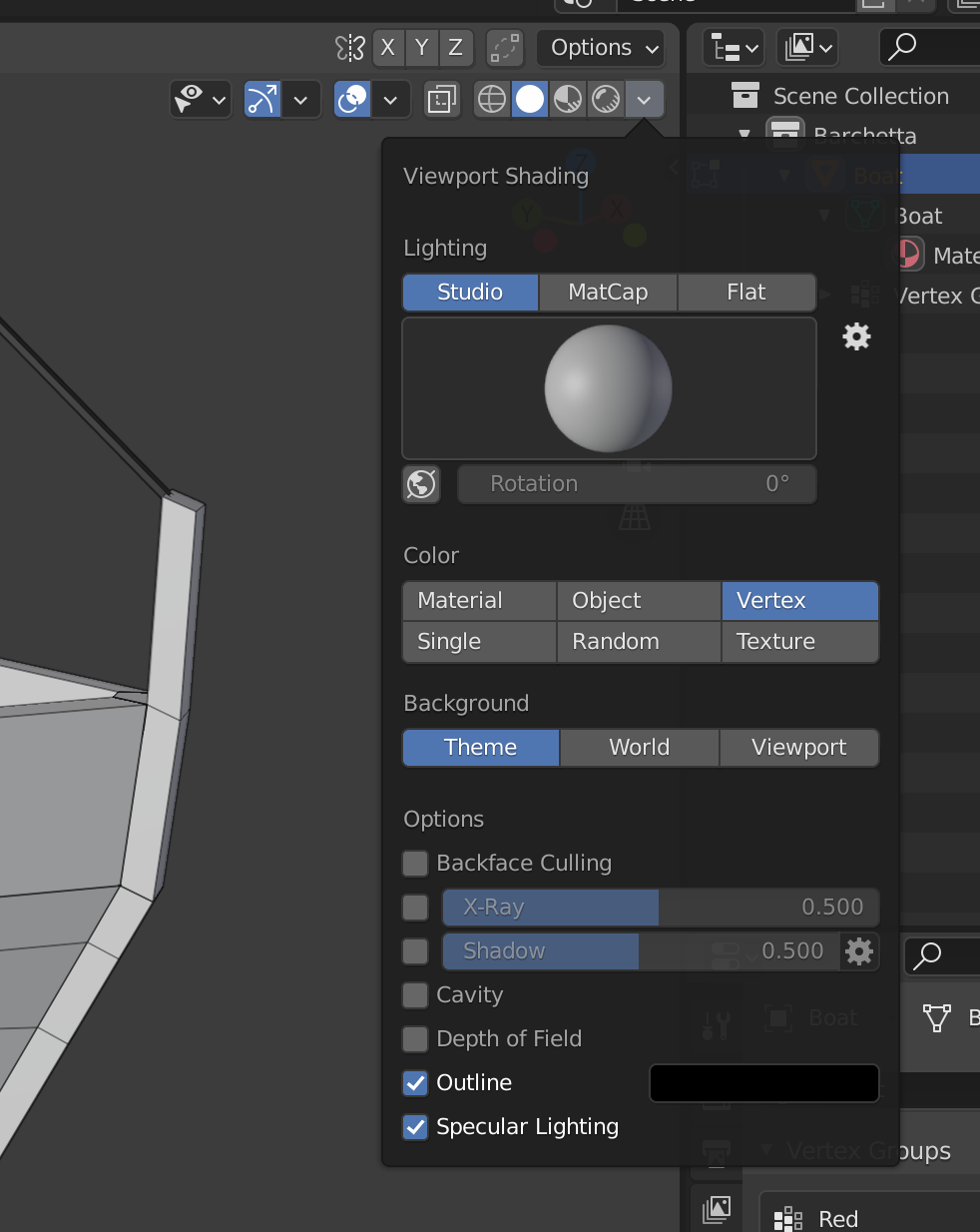Toggle X-Ray mode icon in header
Viewport: 980px width, 1232px height.
click(441, 99)
